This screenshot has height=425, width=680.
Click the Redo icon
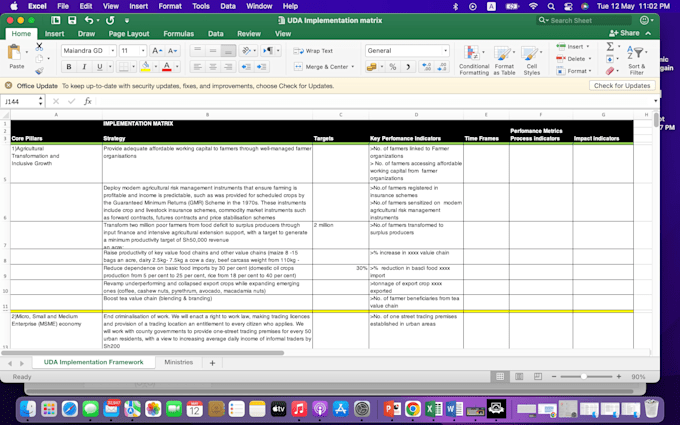[x=110, y=20]
